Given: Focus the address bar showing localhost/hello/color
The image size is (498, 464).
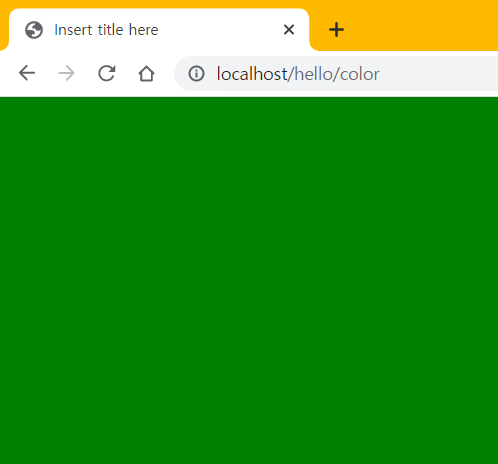Looking at the screenshot, I should click(x=336, y=74).
